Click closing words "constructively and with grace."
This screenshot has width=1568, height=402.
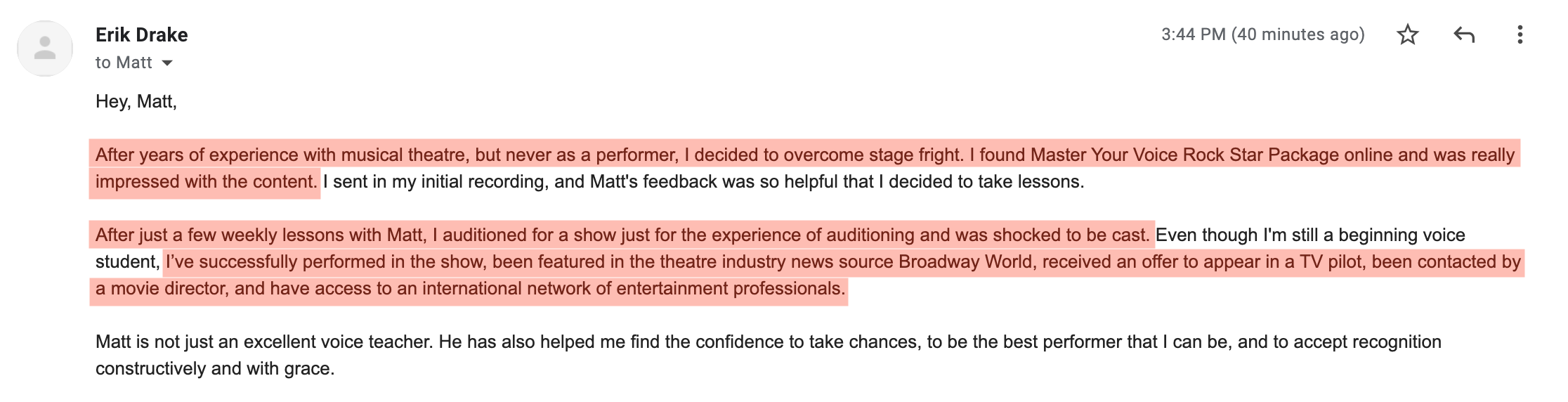[x=215, y=368]
